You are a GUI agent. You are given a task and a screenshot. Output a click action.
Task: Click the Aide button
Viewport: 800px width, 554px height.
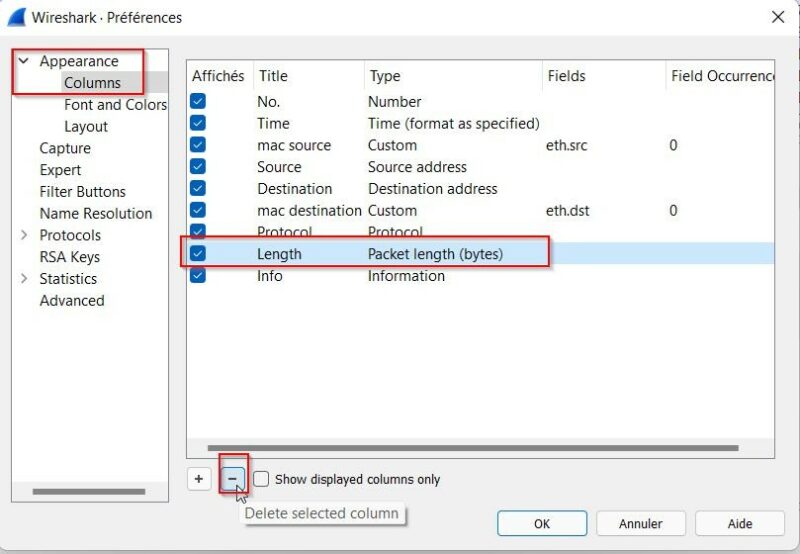point(740,523)
